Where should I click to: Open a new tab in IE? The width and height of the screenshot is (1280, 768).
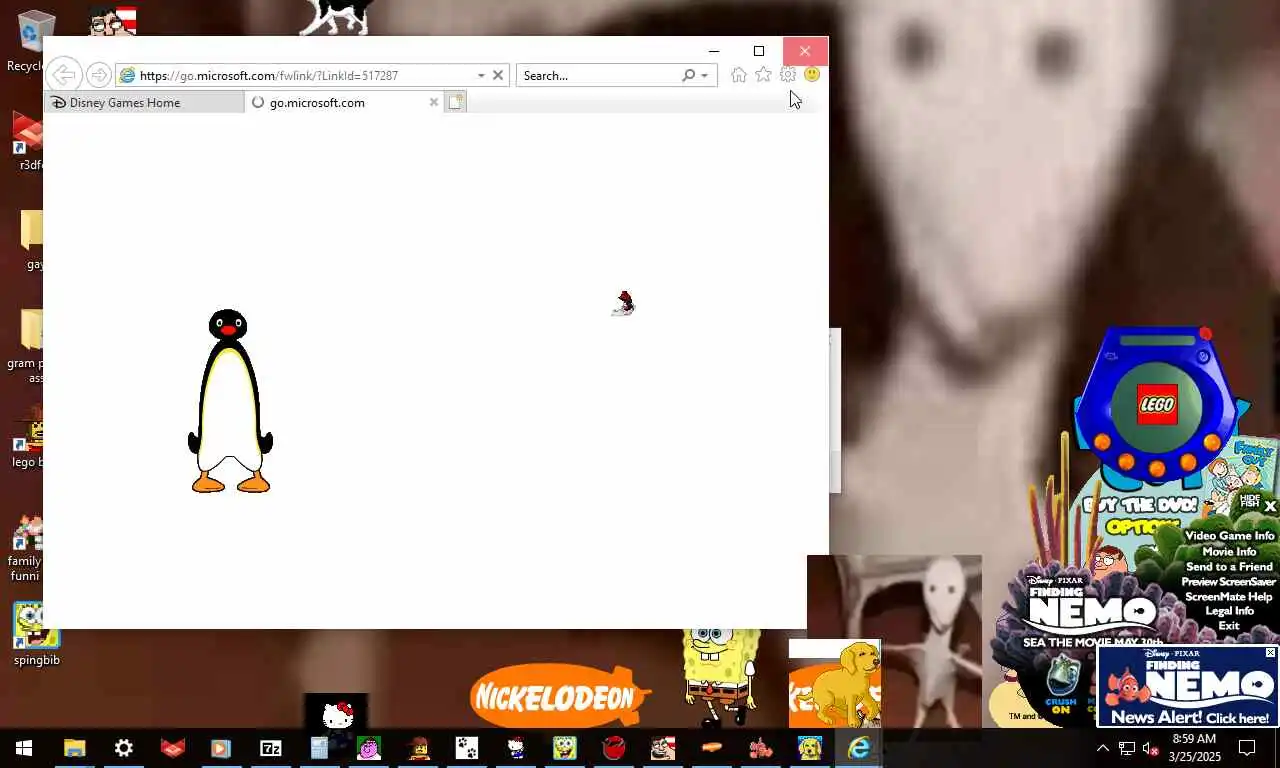455,102
